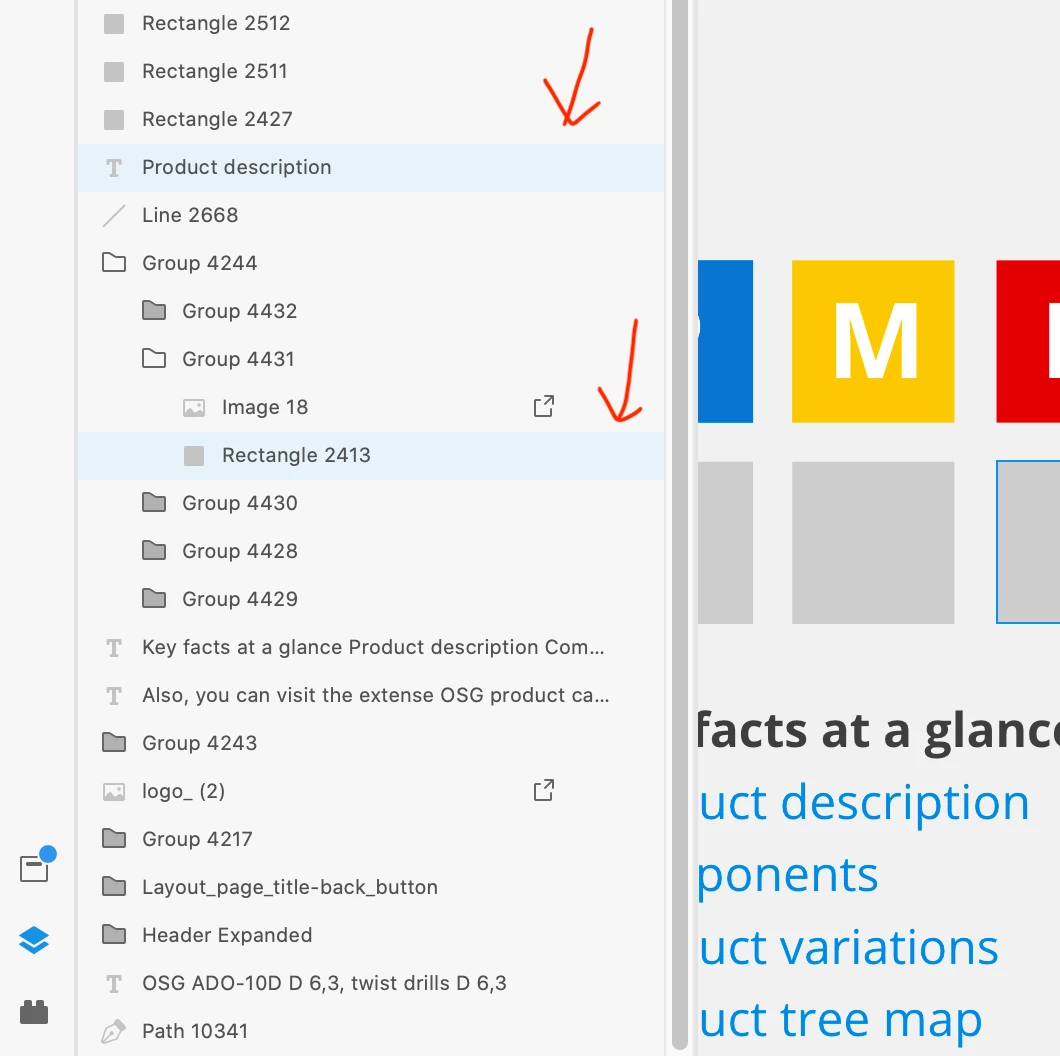Open the Layers panel icon in sidebar

pos(34,940)
